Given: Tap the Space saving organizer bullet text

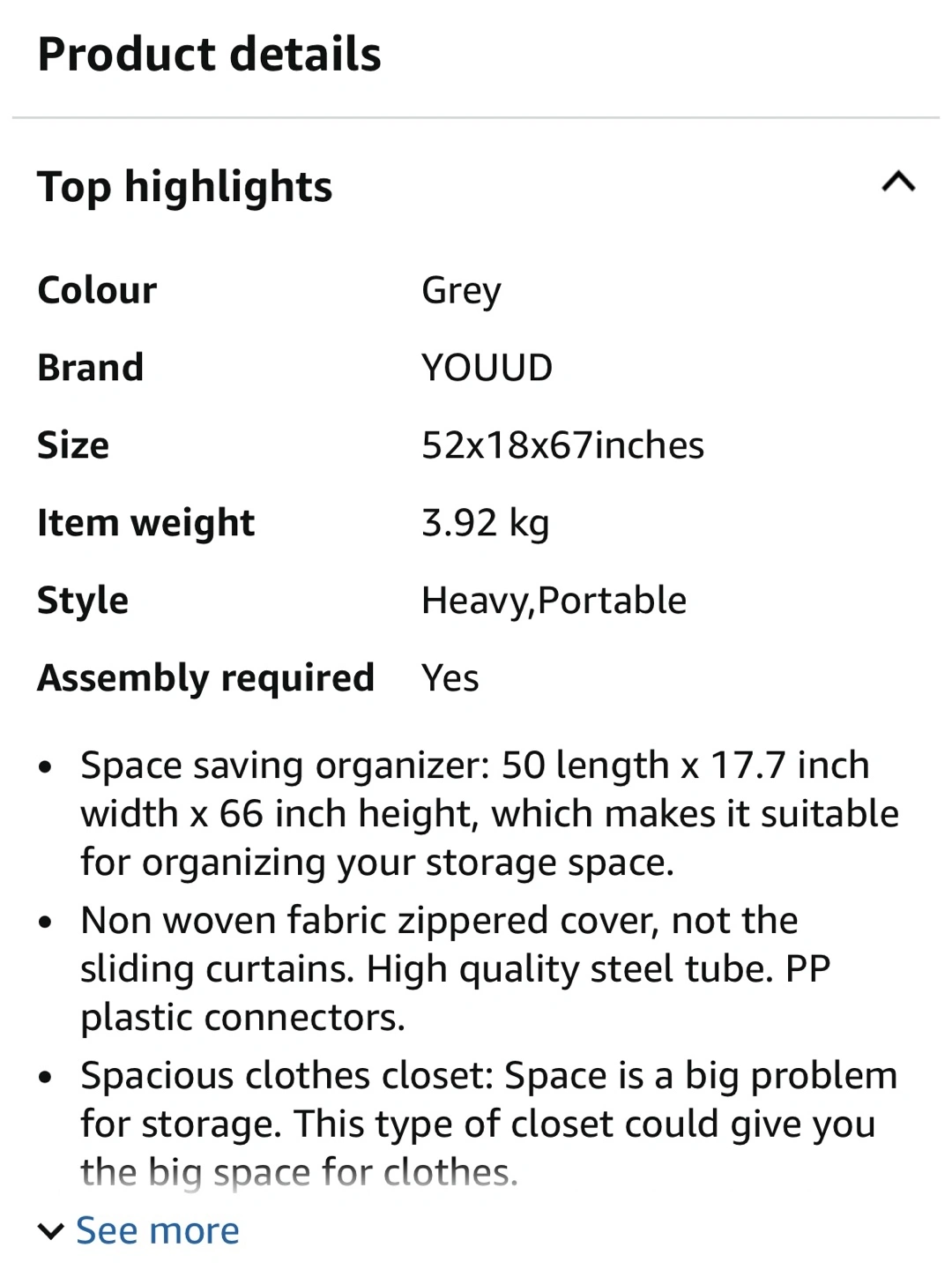Looking at the screenshot, I should [x=489, y=813].
